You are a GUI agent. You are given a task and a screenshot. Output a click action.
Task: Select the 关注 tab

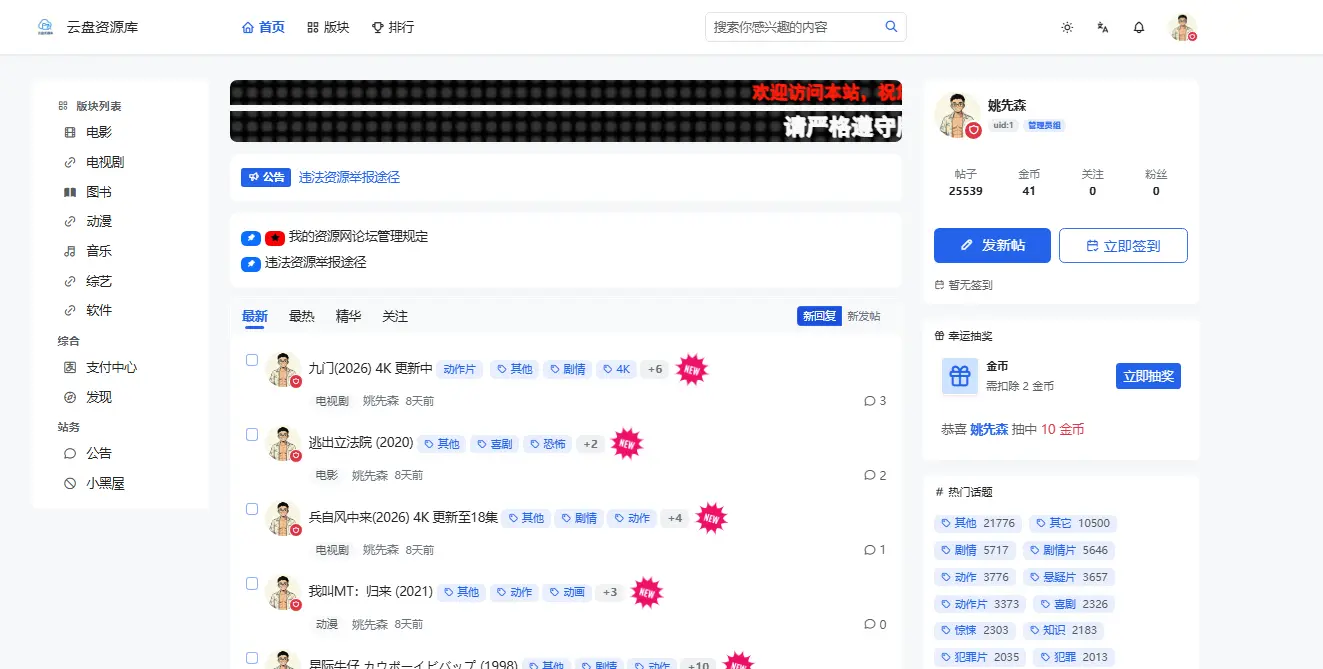point(395,316)
